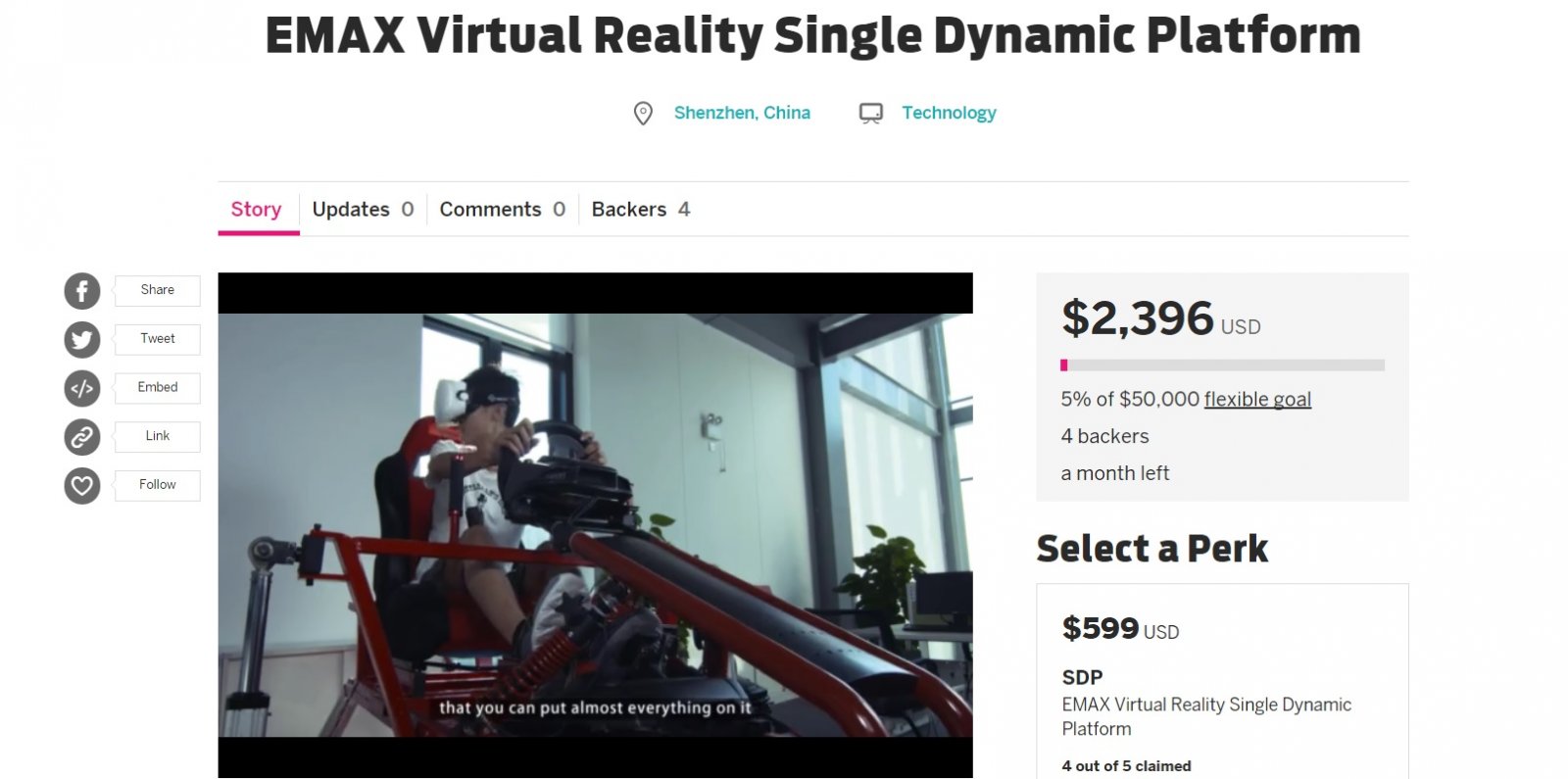Click the Twitter bird icon
Image resolution: width=1568 pixels, height=779 pixels.
coord(82,340)
